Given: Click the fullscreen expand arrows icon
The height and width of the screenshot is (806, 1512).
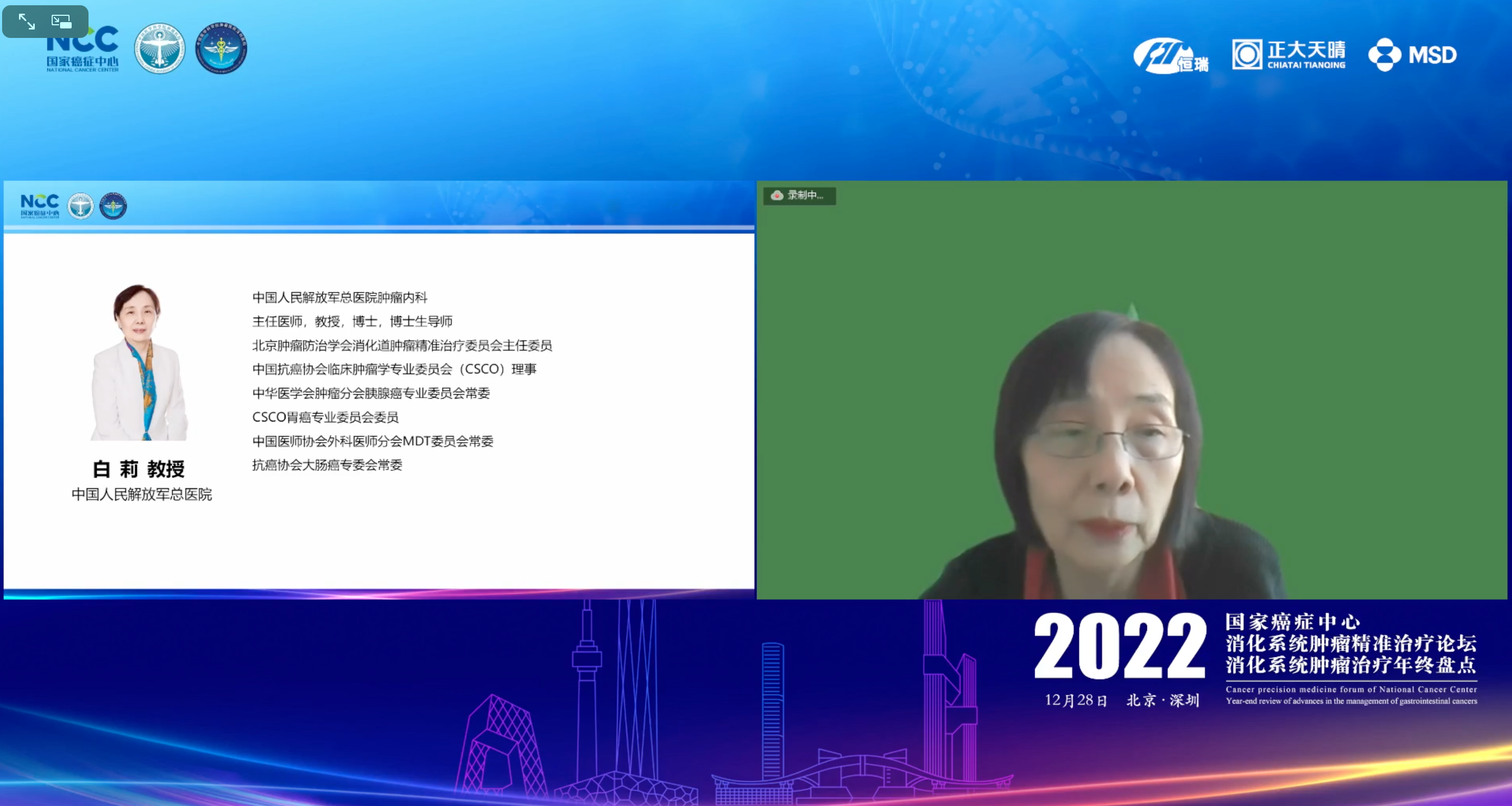Looking at the screenshot, I should (26, 22).
